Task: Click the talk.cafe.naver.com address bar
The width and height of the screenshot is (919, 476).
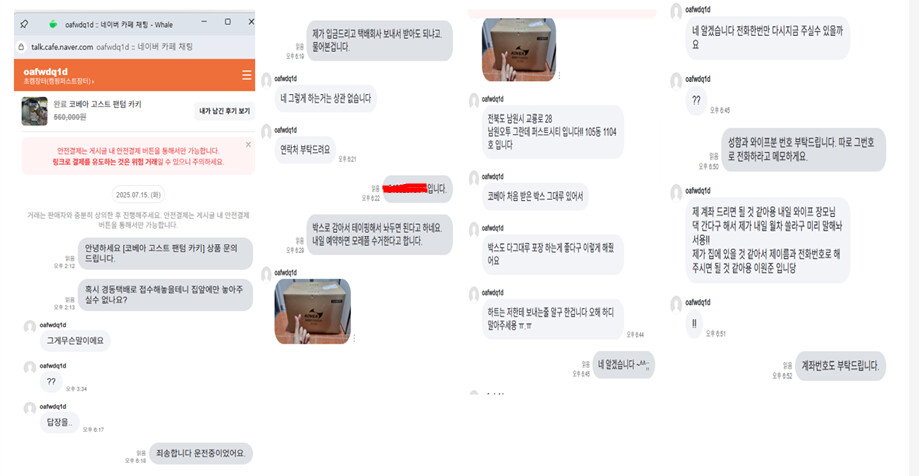Action: pyautogui.click(x=134, y=46)
